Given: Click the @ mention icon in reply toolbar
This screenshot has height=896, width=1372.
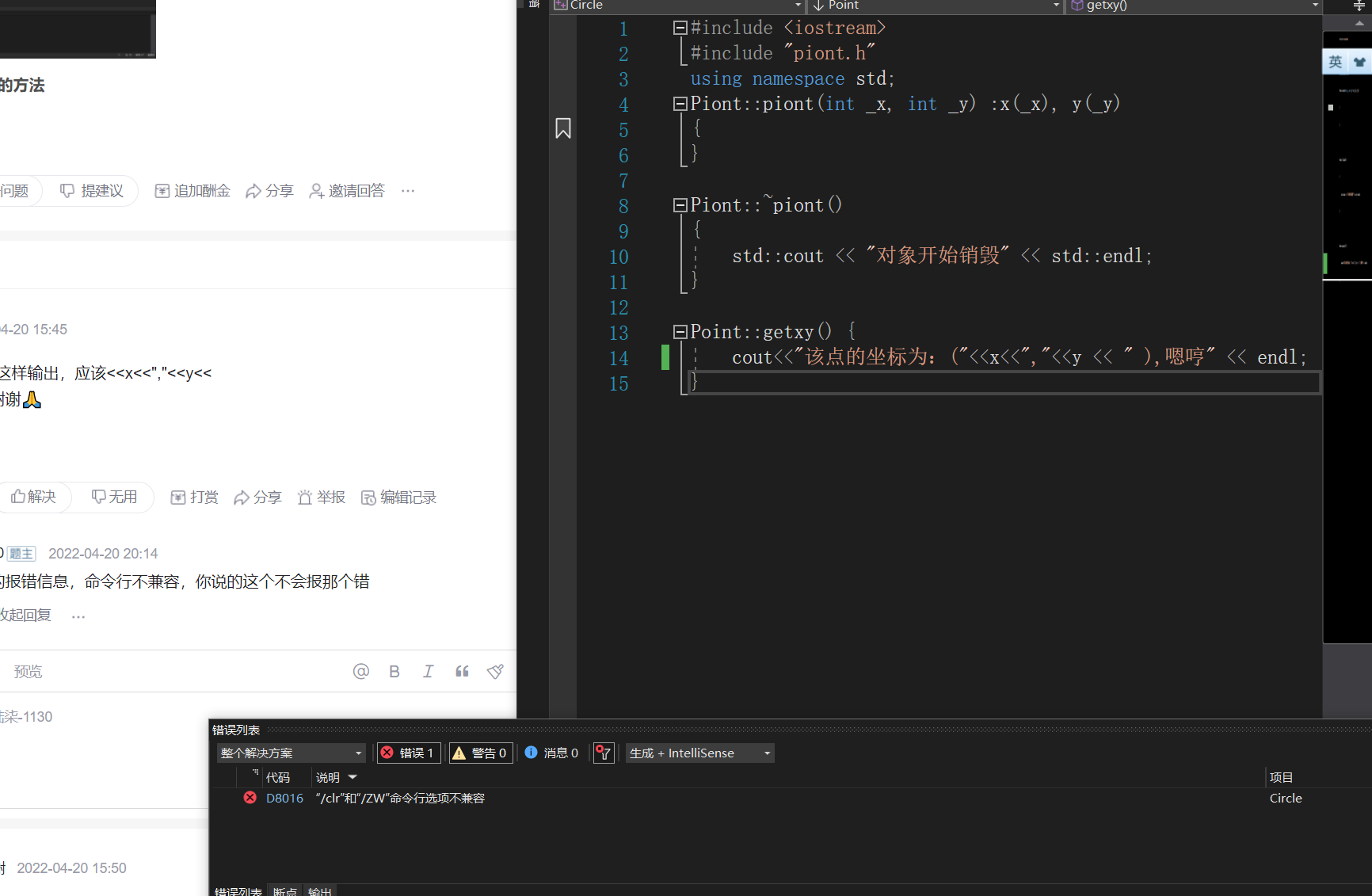Looking at the screenshot, I should coord(360,671).
